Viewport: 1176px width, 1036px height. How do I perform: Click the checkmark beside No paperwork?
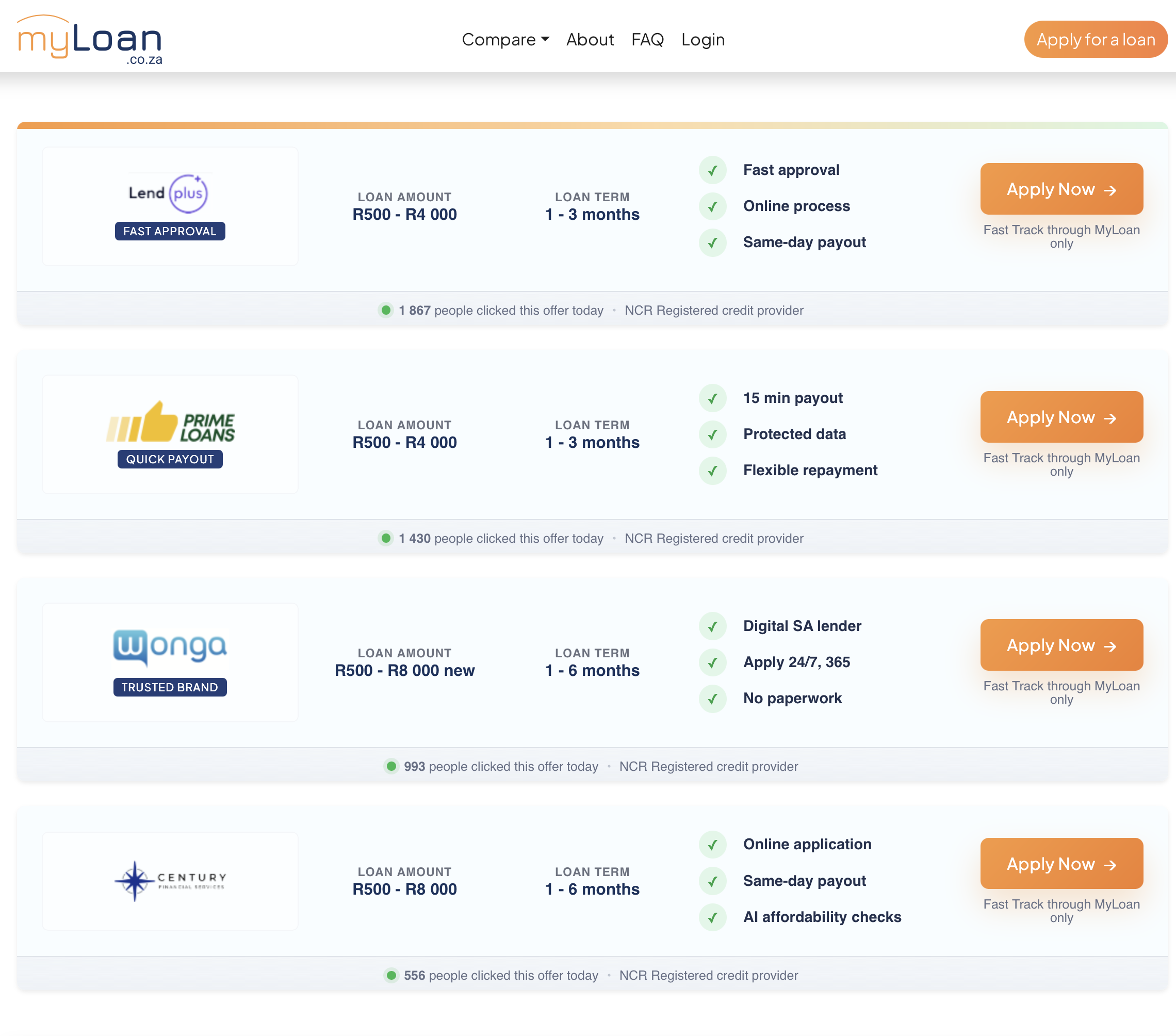(x=712, y=699)
